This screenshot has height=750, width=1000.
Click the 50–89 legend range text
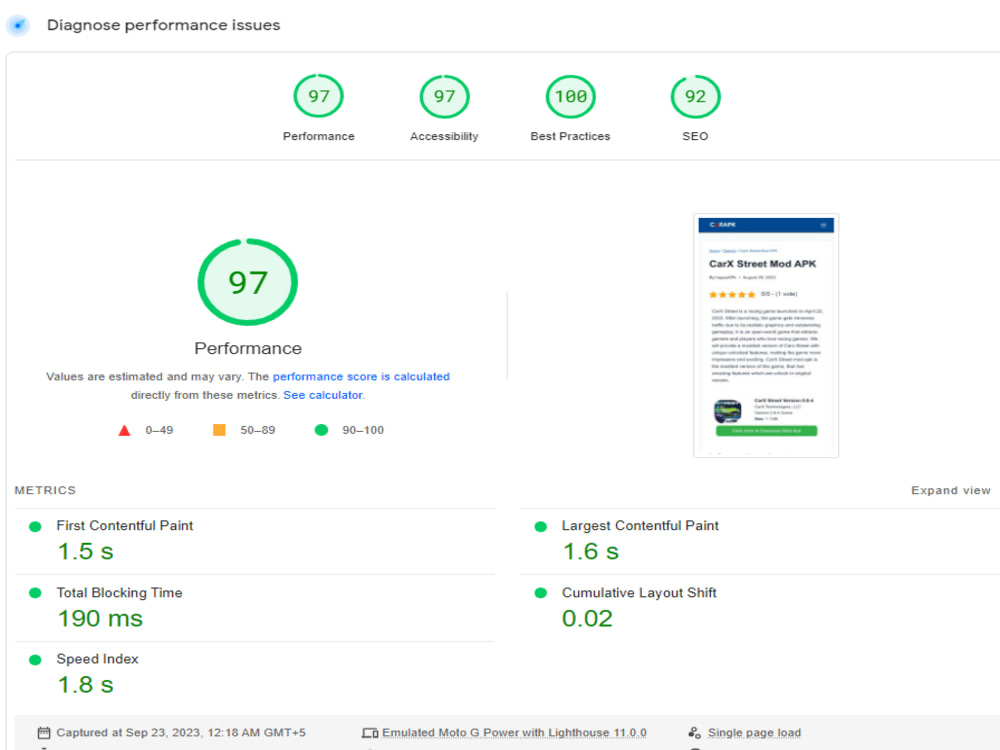[258, 430]
